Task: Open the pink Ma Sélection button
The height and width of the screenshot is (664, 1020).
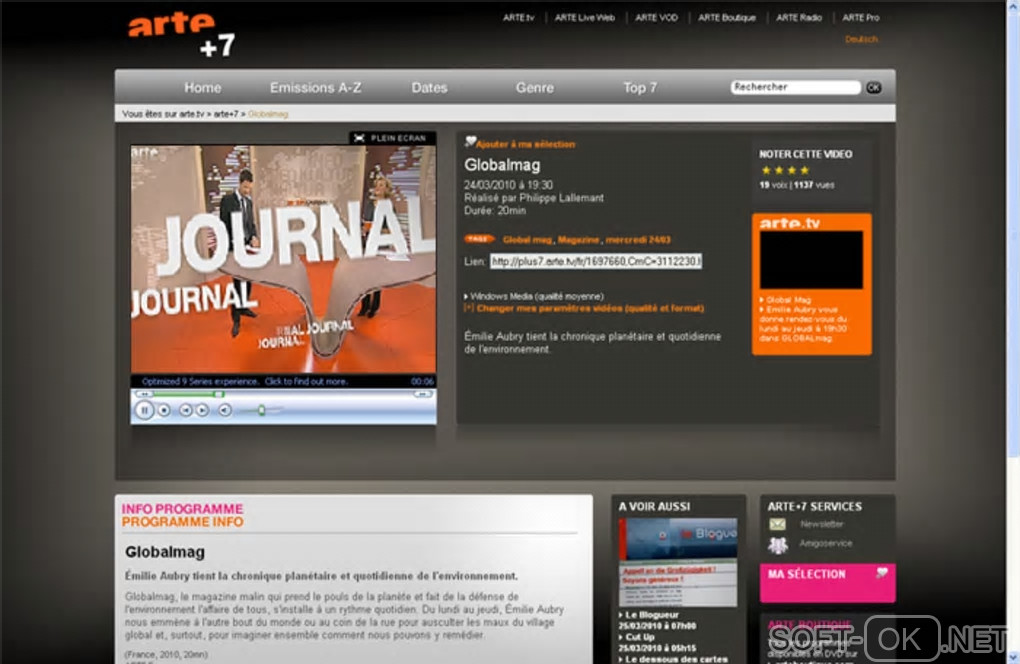Action: pos(827,583)
